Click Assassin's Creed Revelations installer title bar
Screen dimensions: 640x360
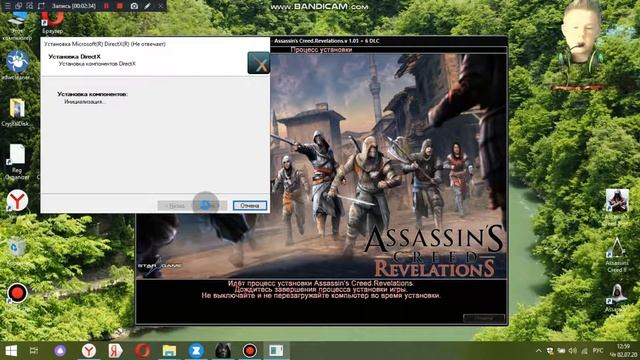tap(388, 41)
